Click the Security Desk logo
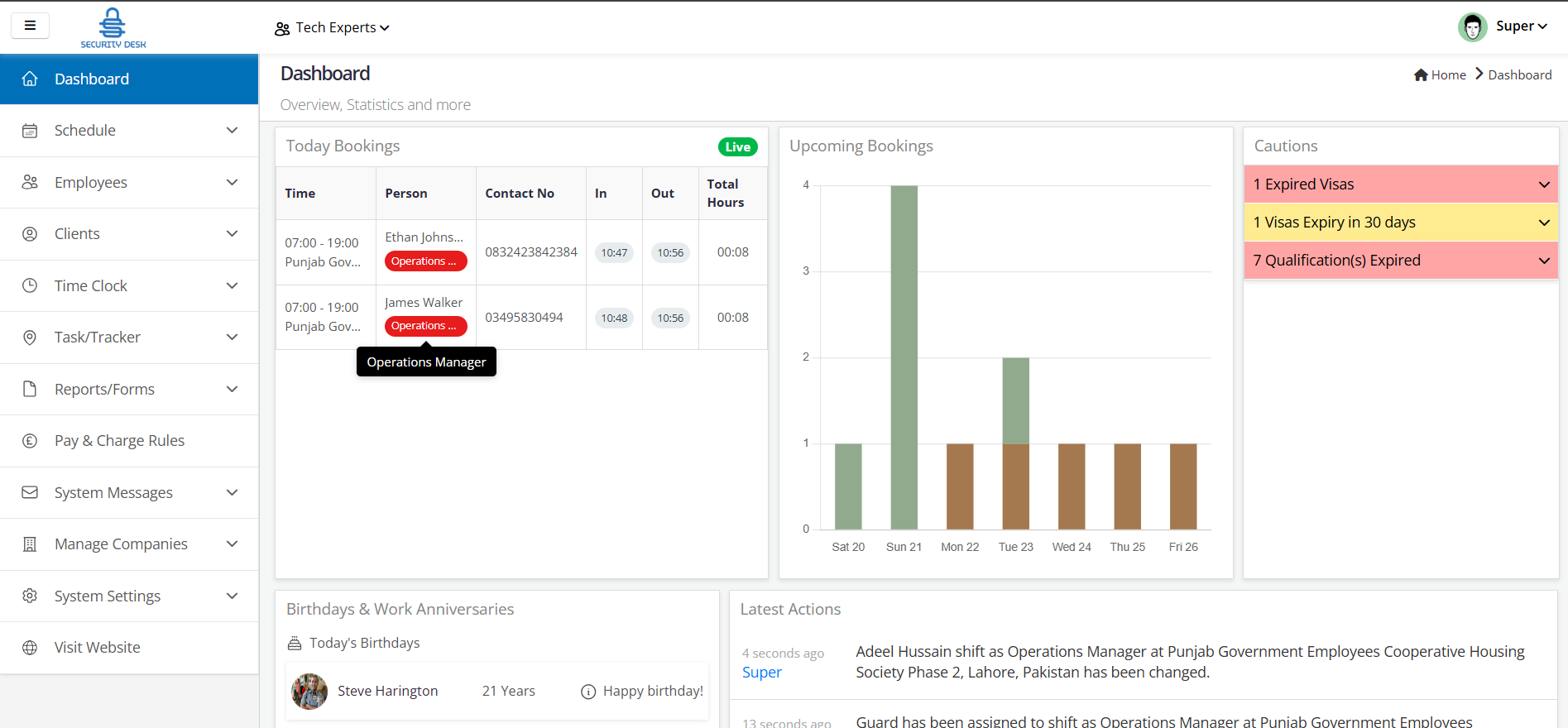Screen dimensions: 1568x728 click(113, 28)
